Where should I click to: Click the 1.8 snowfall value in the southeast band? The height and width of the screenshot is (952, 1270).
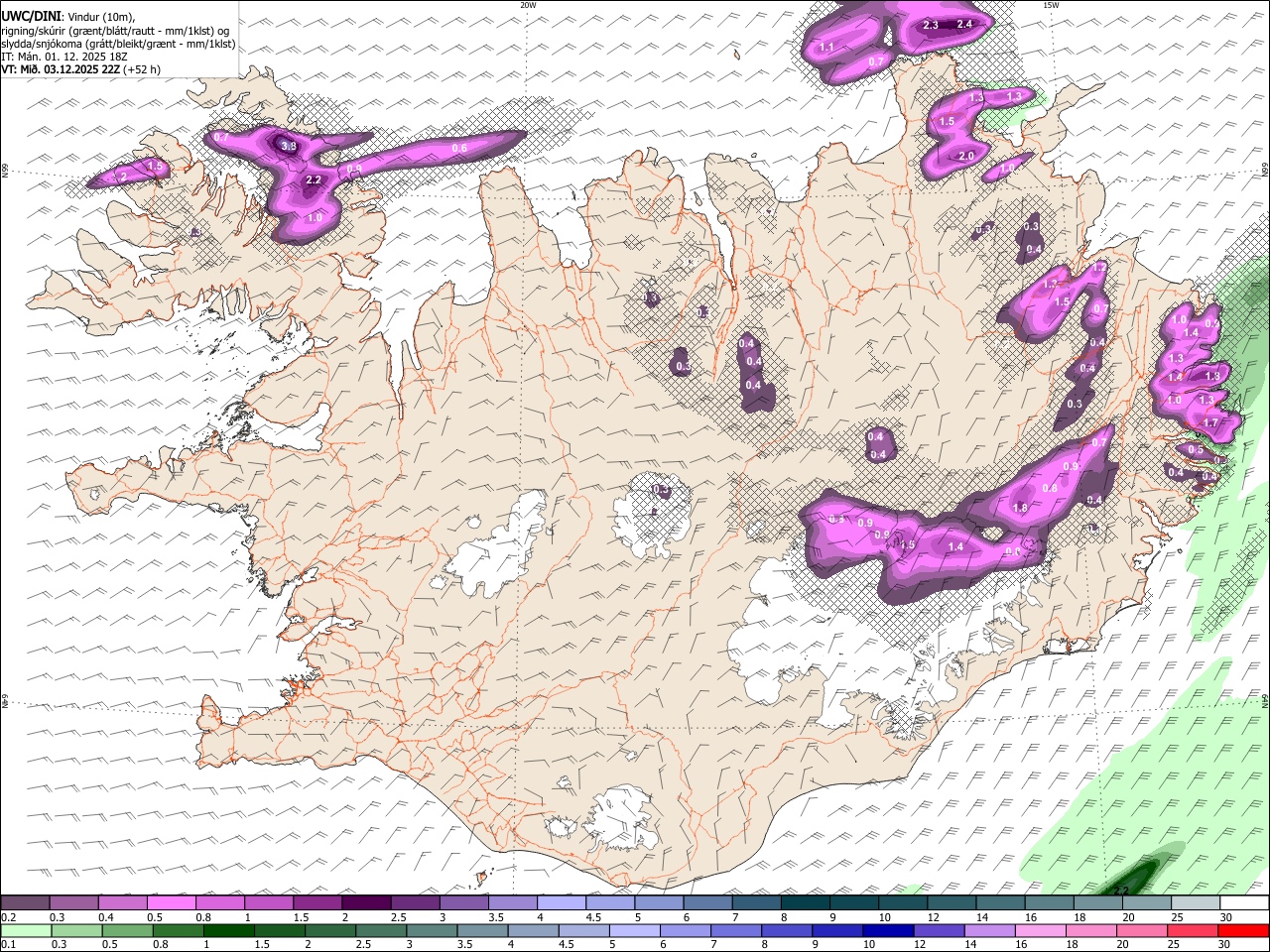[1020, 508]
